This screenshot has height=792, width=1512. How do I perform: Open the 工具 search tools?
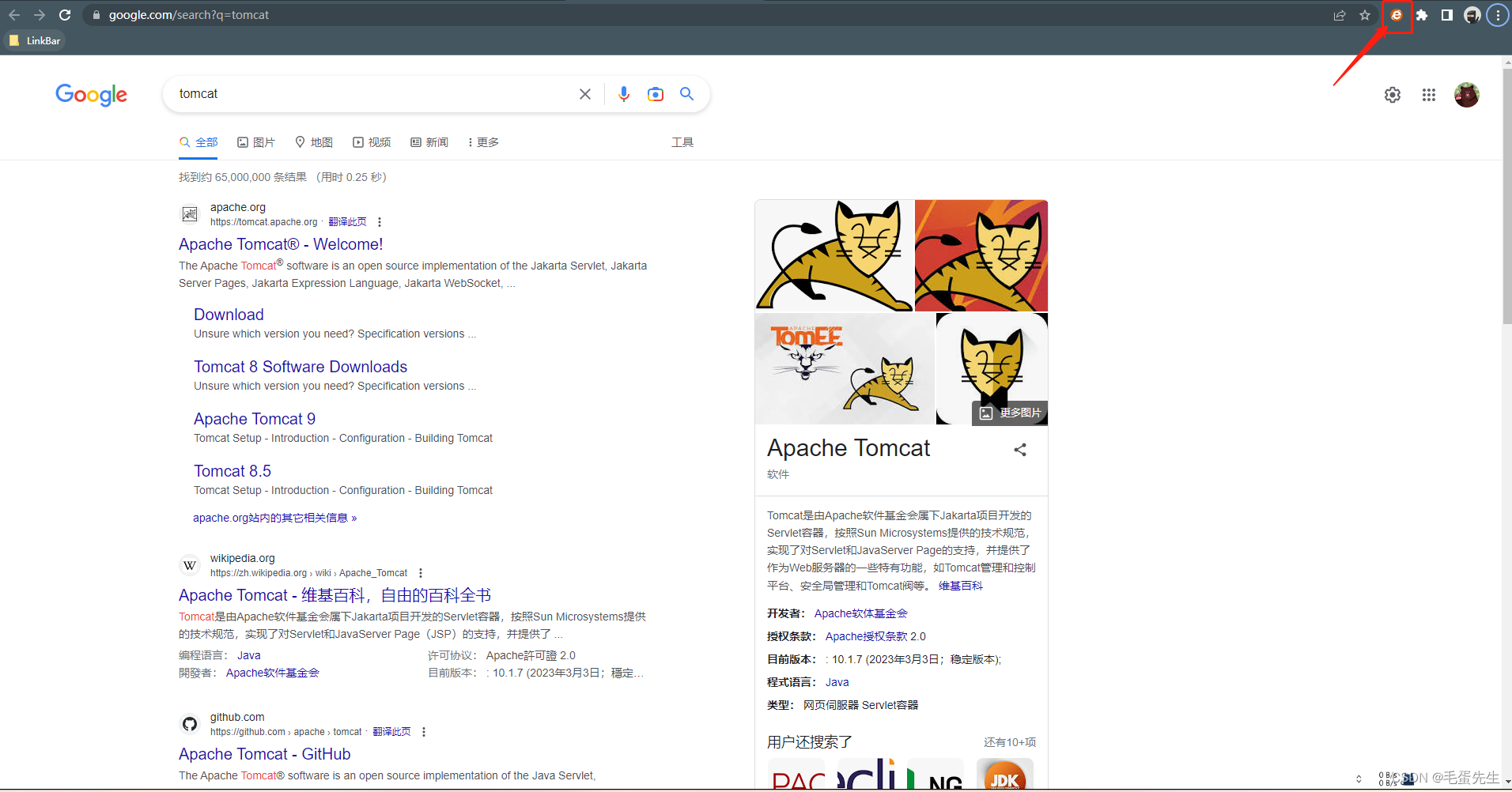tap(682, 142)
